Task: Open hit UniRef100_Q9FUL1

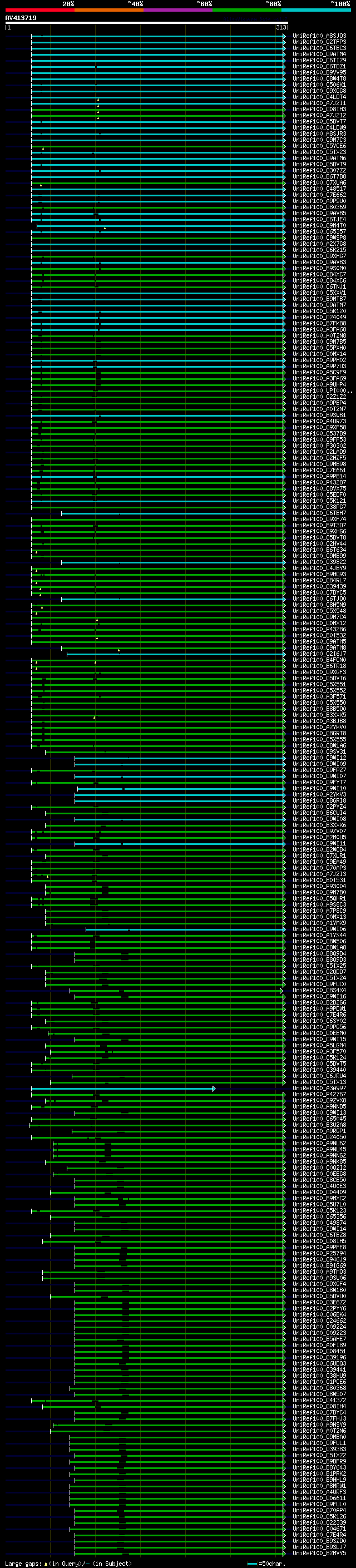Action: coord(319,1443)
